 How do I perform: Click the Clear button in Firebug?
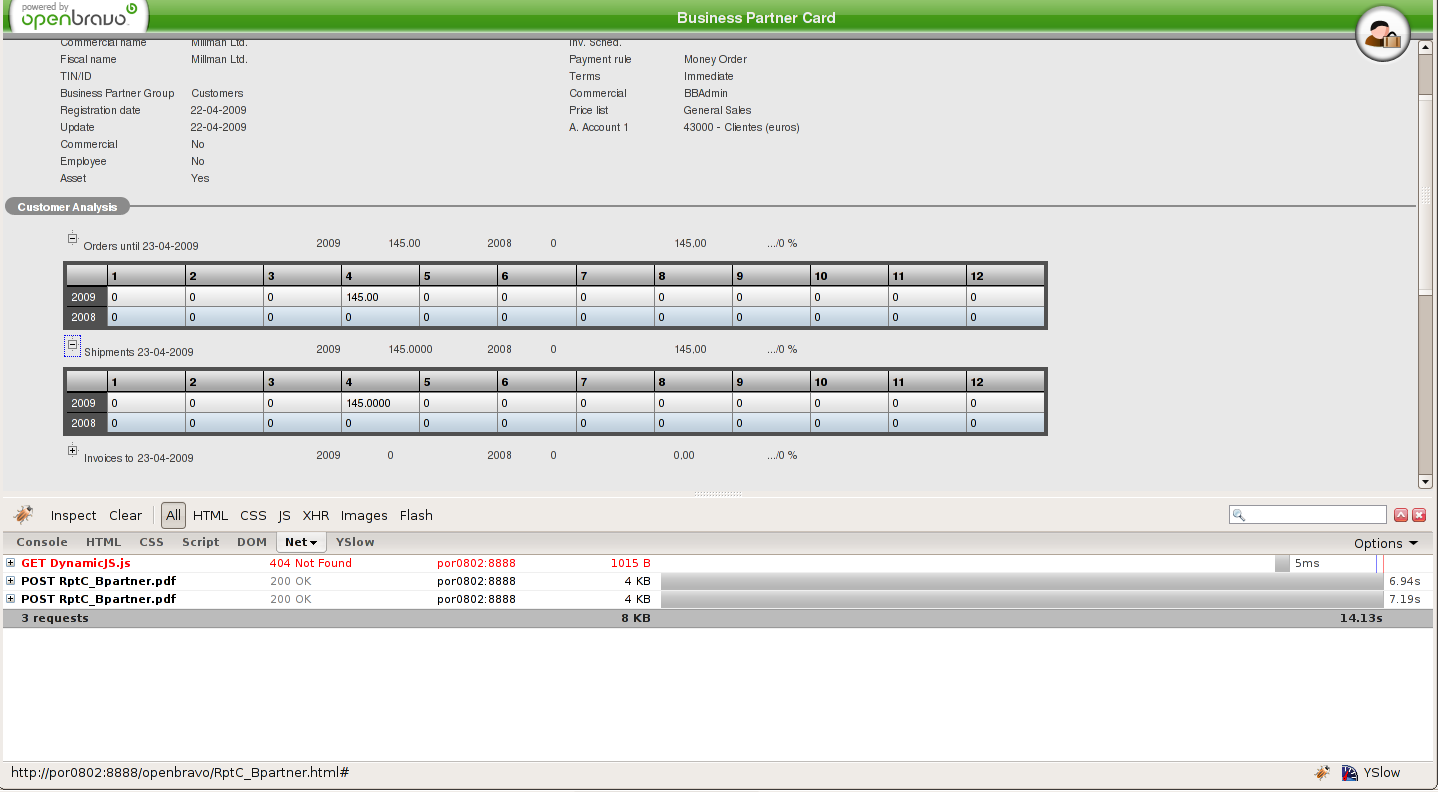pos(126,516)
